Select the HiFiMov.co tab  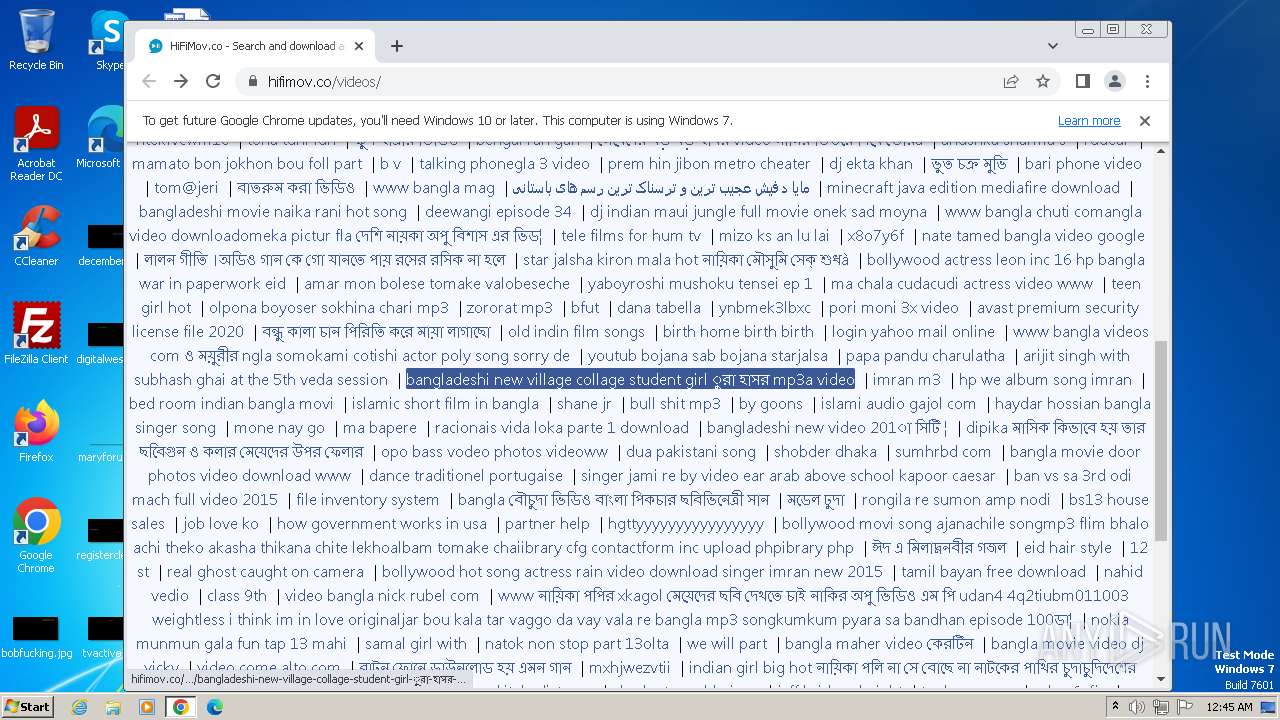coord(255,46)
